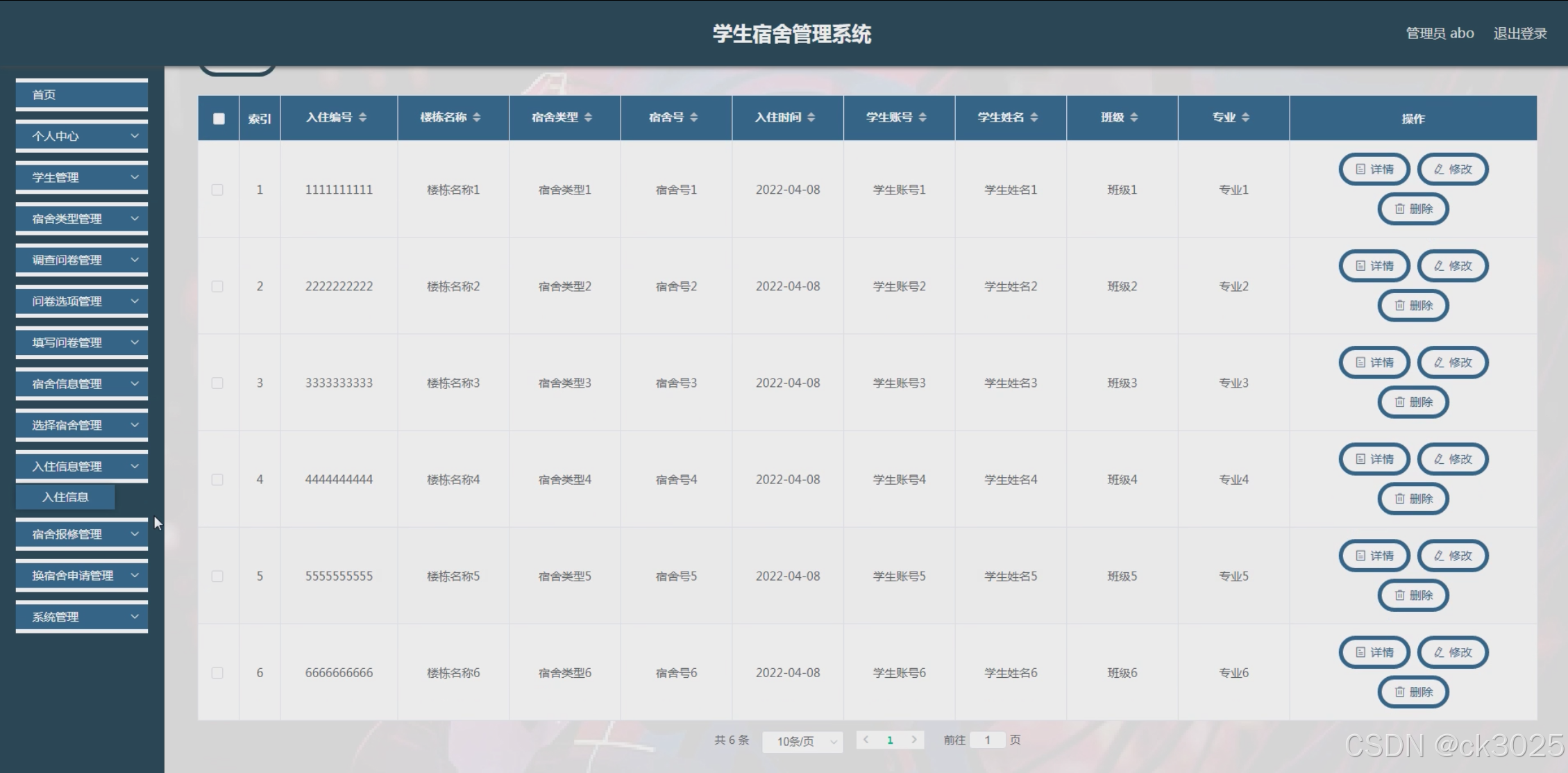Click the edit pencil icon in row 2
The height and width of the screenshot is (773, 1568).
click(x=1439, y=266)
